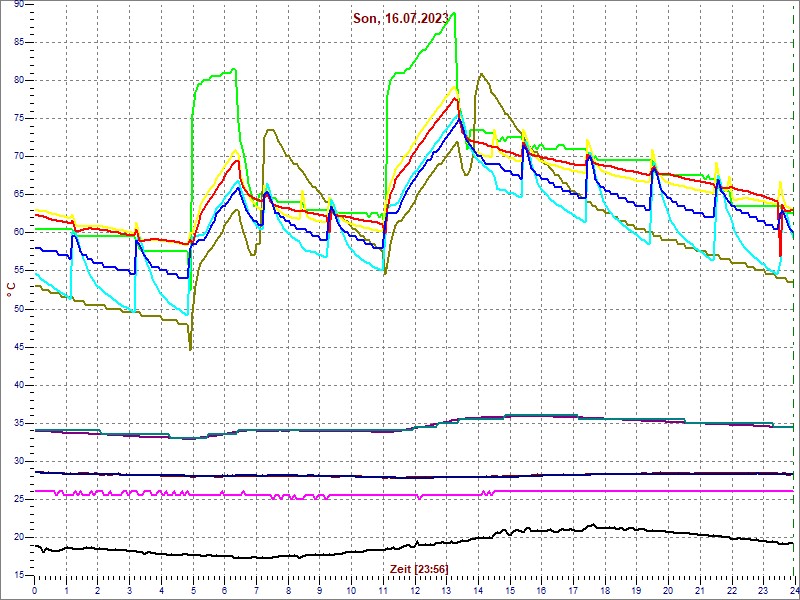This screenshot has height=600, width=800.
Task: Click hour 21 on the time axis
Action: [699, 589]
